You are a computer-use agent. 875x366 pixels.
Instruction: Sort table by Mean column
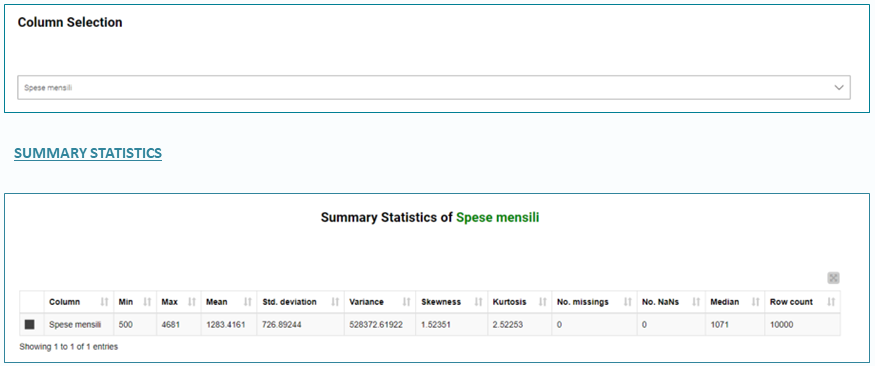(x=229, y=302)
